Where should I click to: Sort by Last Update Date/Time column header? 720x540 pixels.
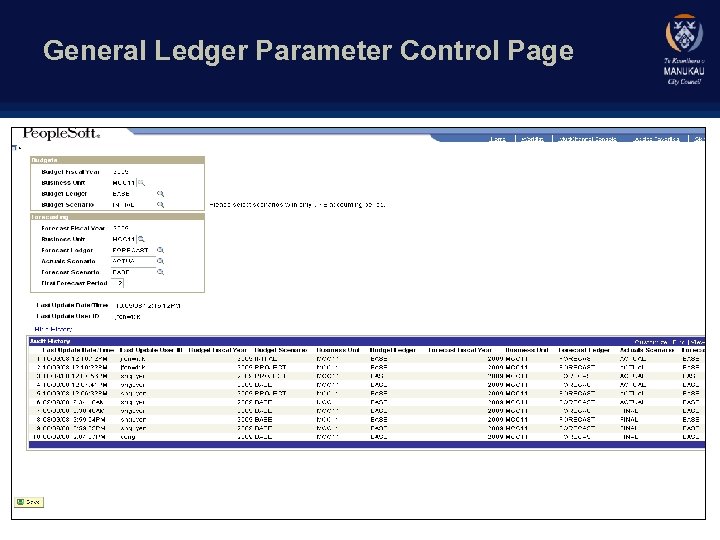[x=78, y=350]
